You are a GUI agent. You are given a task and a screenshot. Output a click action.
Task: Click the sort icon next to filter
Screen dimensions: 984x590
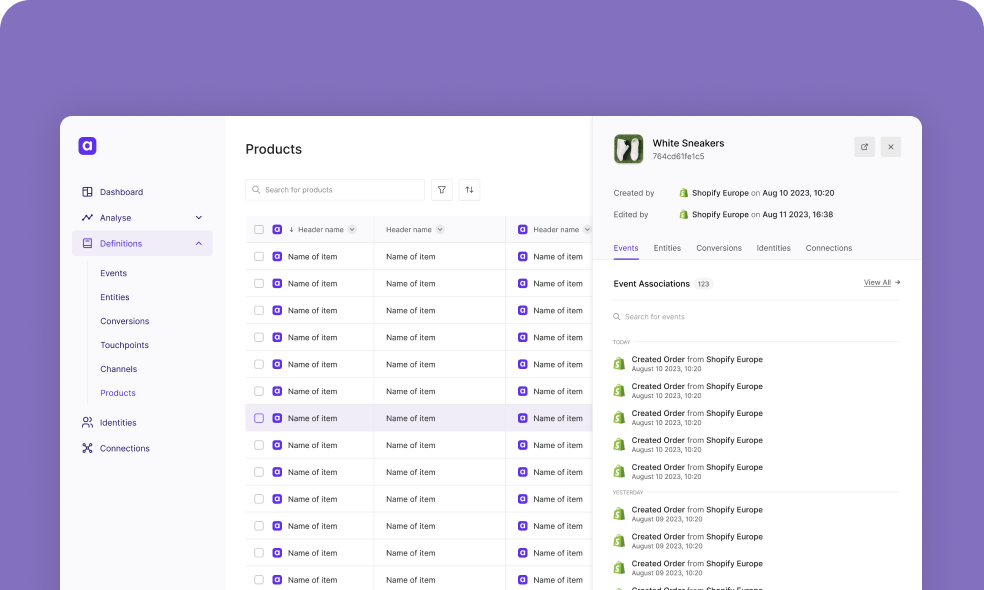click(x=469, y=190)
